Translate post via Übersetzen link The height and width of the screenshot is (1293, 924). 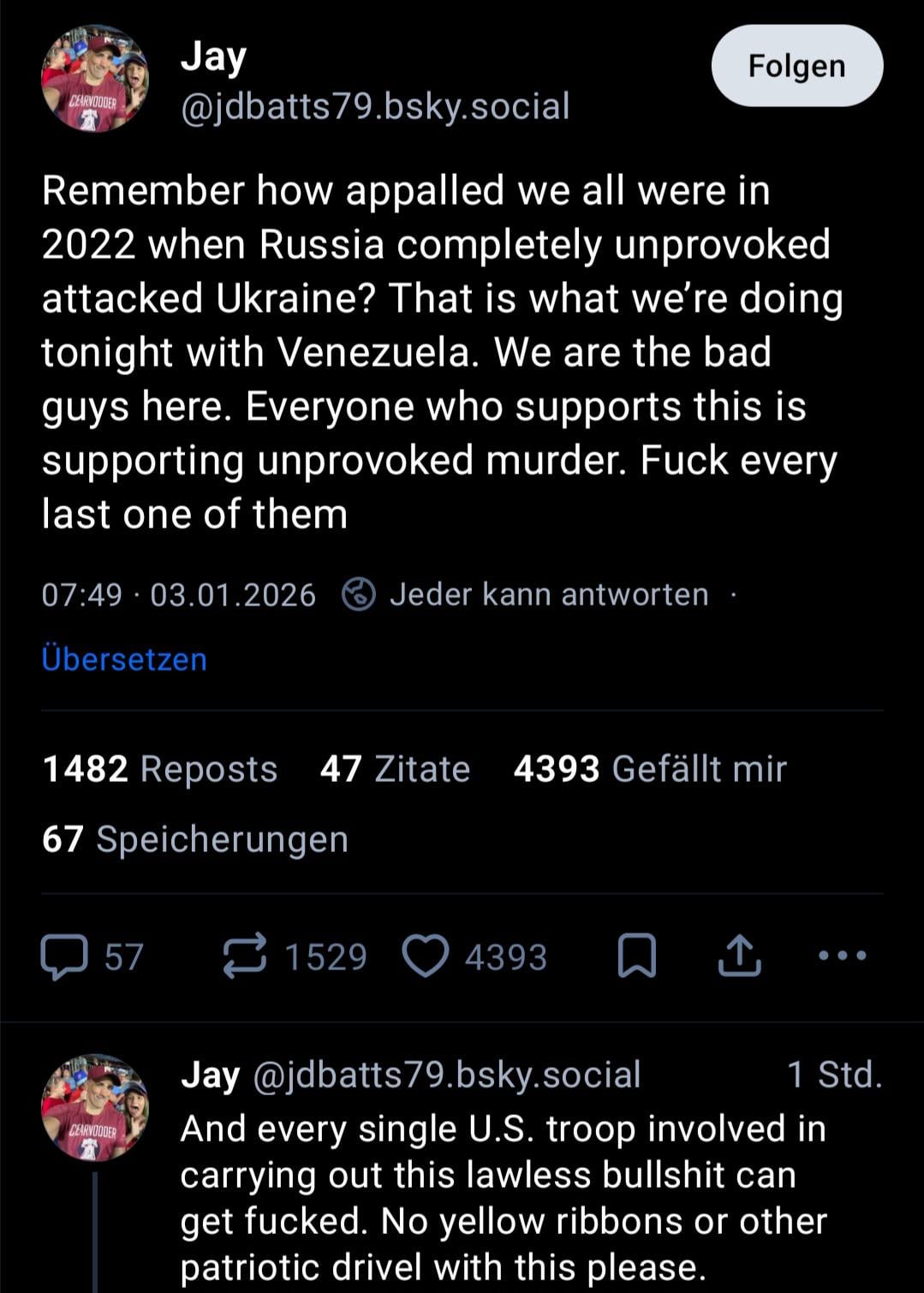click(x=124, y=659)
